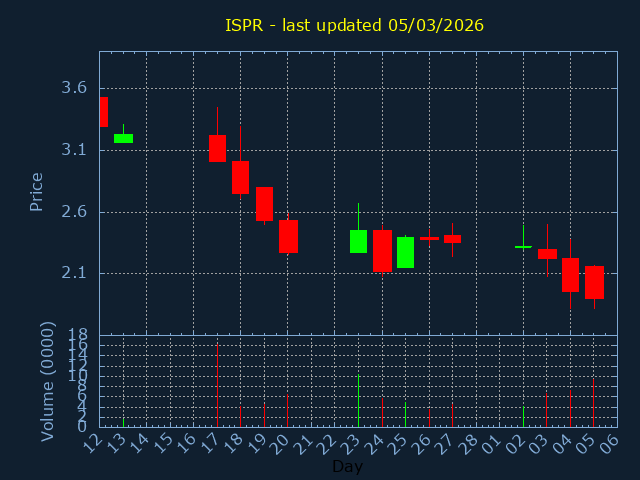Viewport: 640px width, 480px height.
Task: Click the red candlestick on day 18
Action: pyautogui.click(x=240, y=177)
